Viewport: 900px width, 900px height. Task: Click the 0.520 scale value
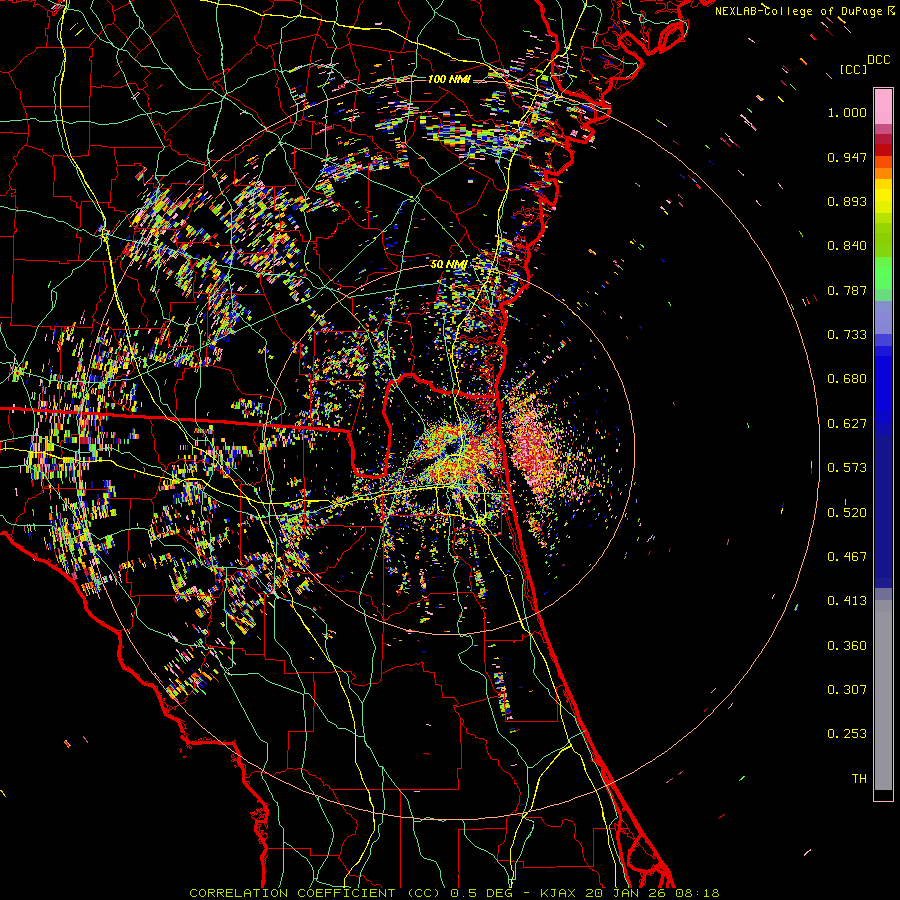(847, 513)
